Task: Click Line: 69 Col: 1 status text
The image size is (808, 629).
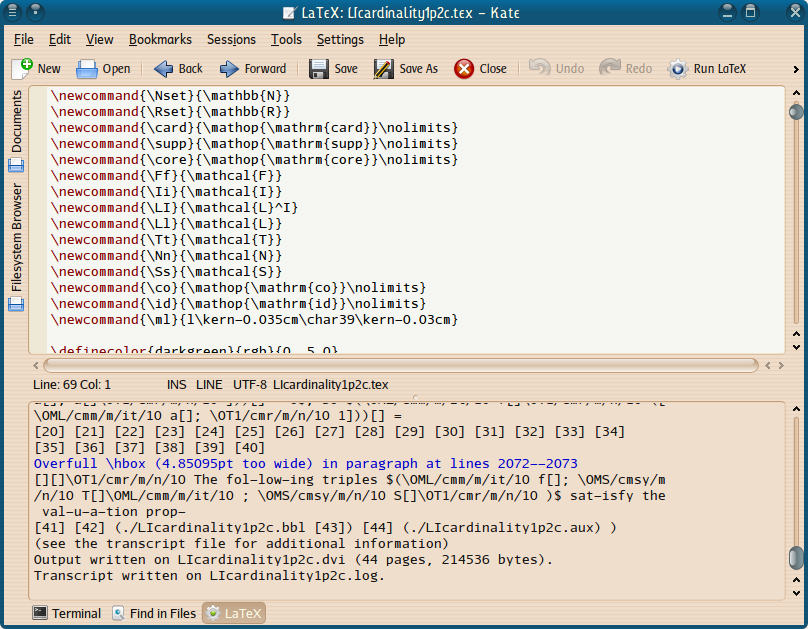Action: pos(72,385)
